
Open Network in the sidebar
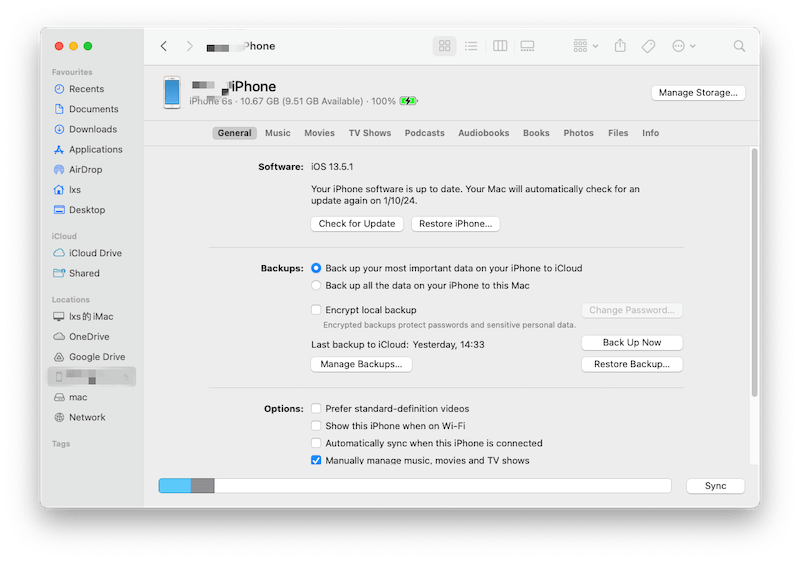point(87,417)
